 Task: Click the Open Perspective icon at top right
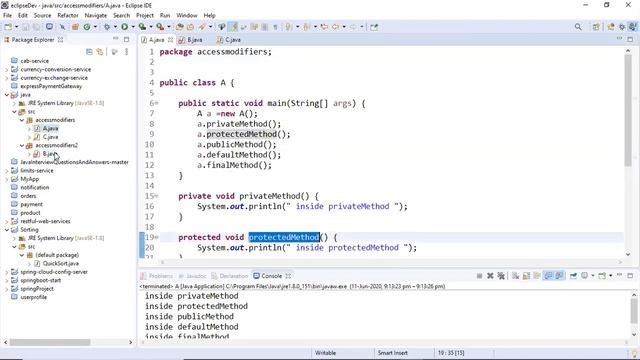point(596,27)
